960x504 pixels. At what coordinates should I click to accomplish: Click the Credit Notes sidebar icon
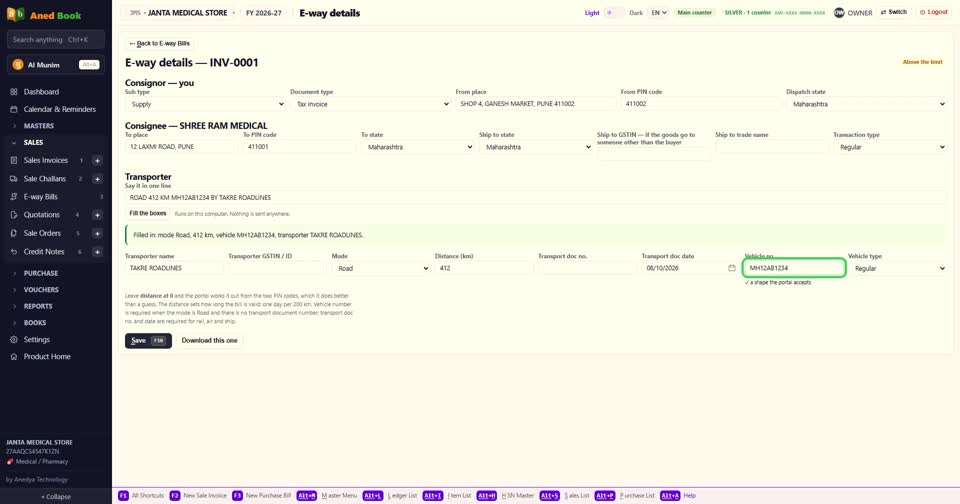[13, 252]
